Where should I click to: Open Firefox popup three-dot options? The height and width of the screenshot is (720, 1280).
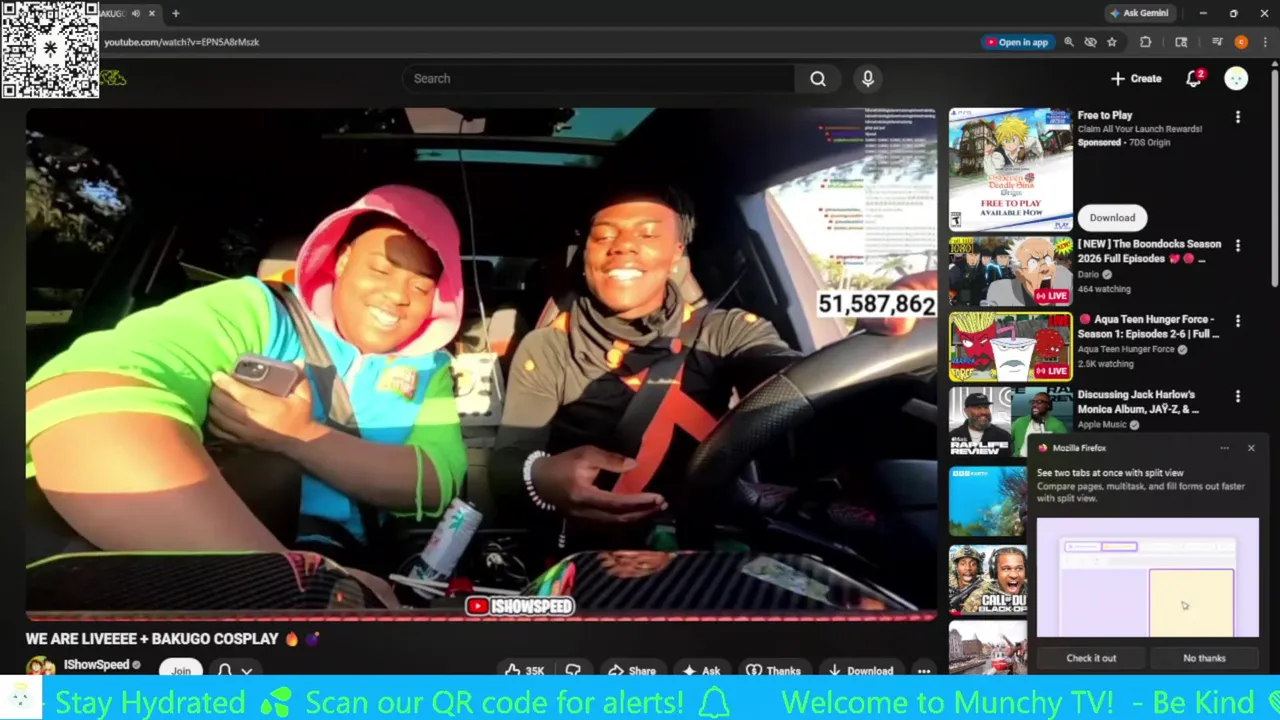click(1224, 448)
